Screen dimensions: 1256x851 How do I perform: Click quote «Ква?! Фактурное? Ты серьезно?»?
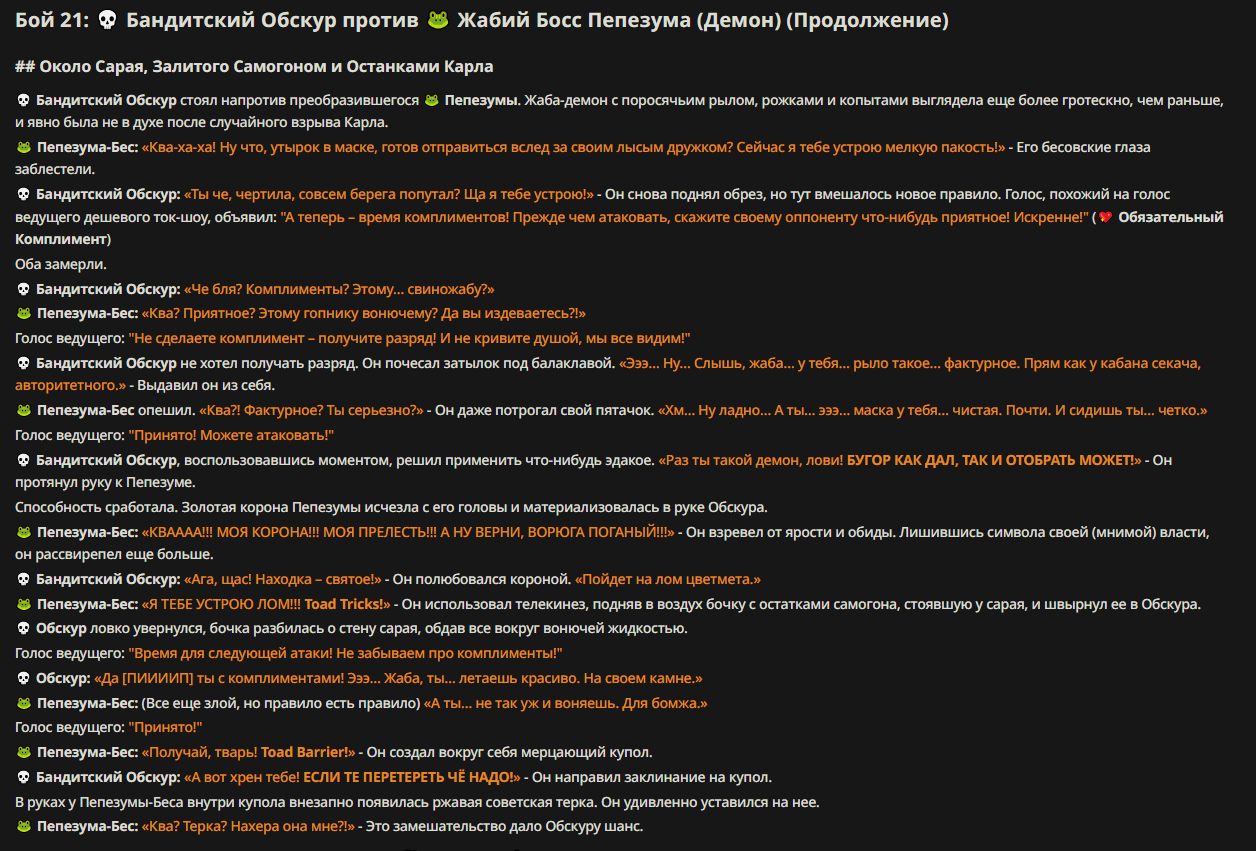(313, 410)
